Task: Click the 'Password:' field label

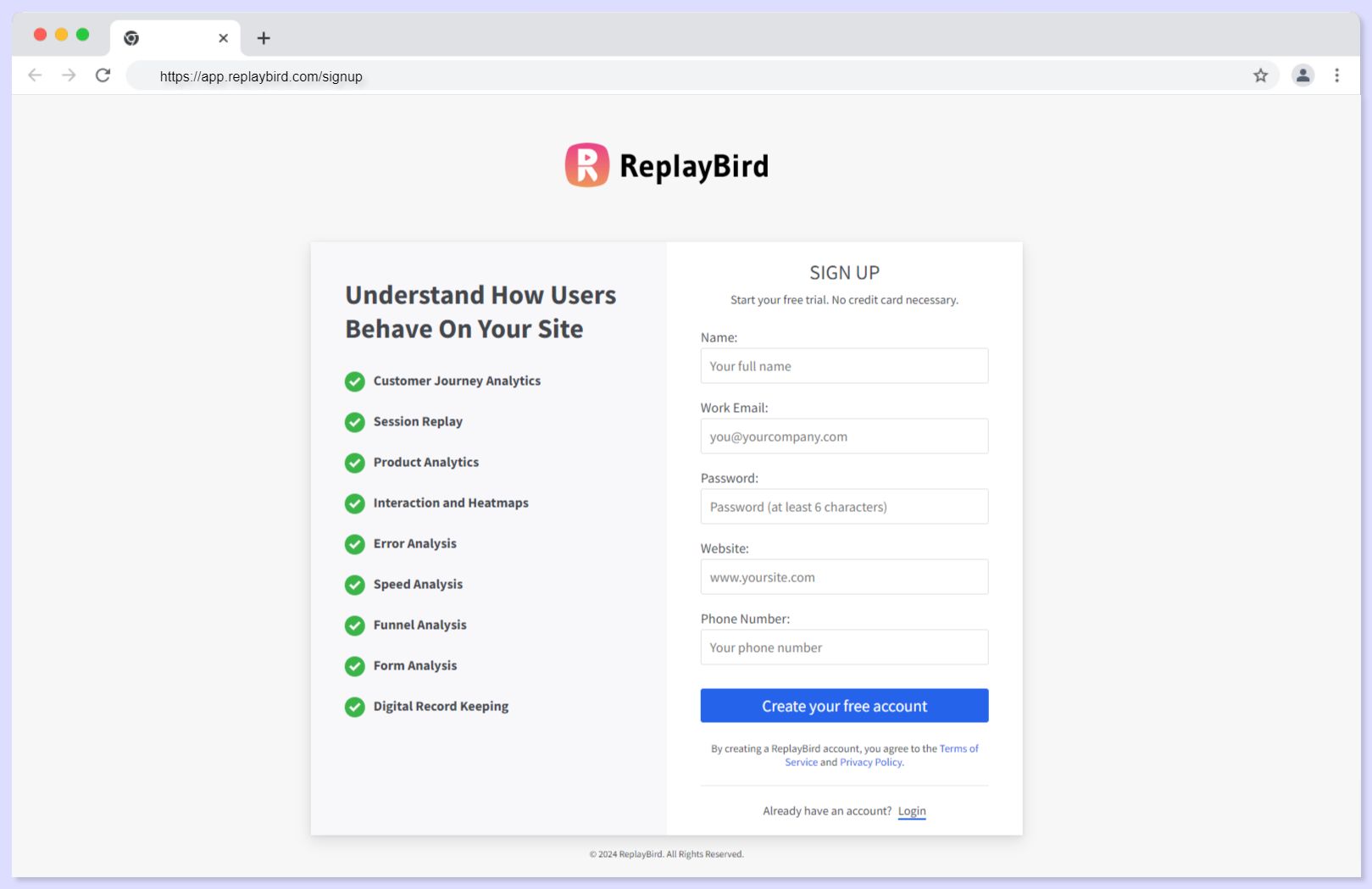Action: [x=730, y=478]
